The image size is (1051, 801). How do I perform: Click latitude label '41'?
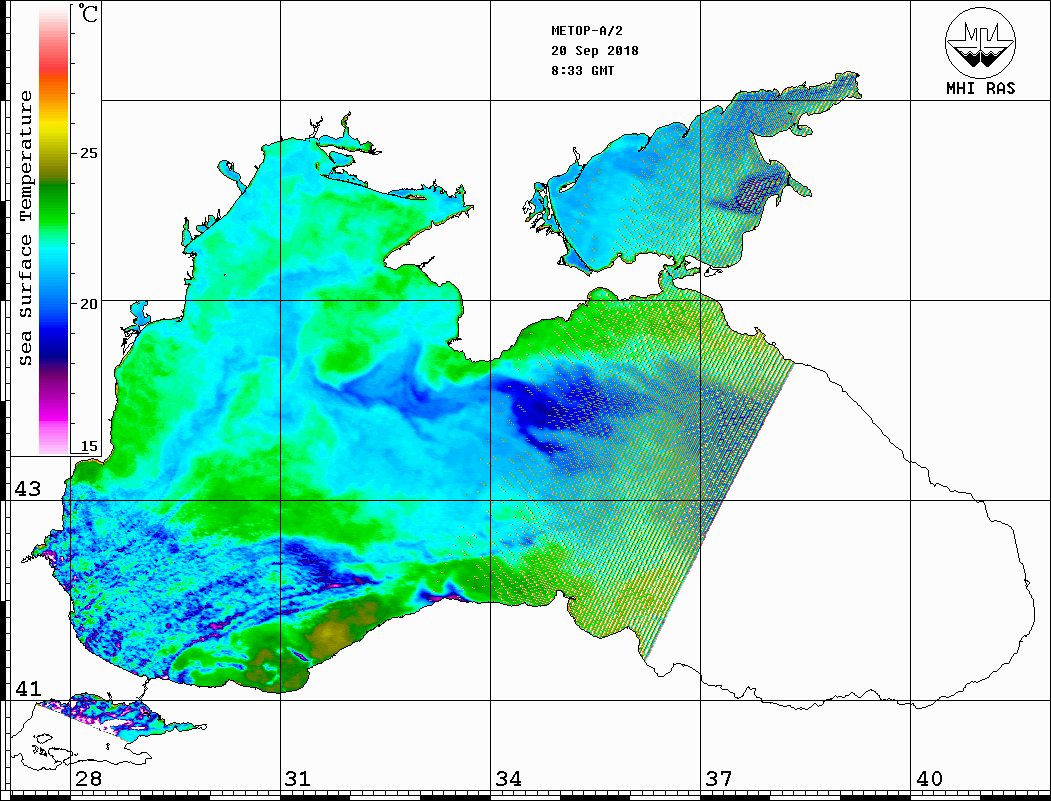coord(28,688)
